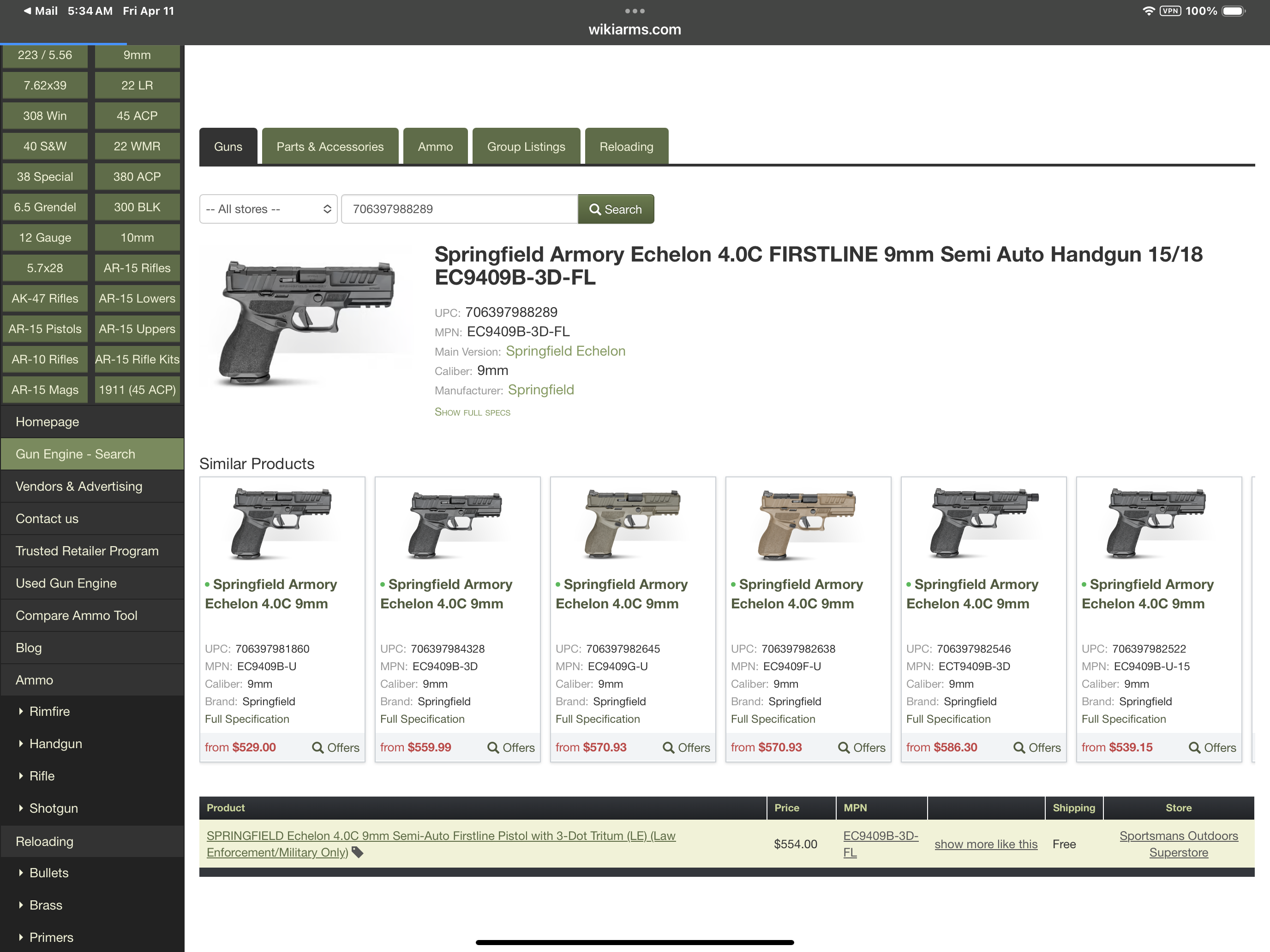Switch to Parts & Accessories tab

(330, 146)
